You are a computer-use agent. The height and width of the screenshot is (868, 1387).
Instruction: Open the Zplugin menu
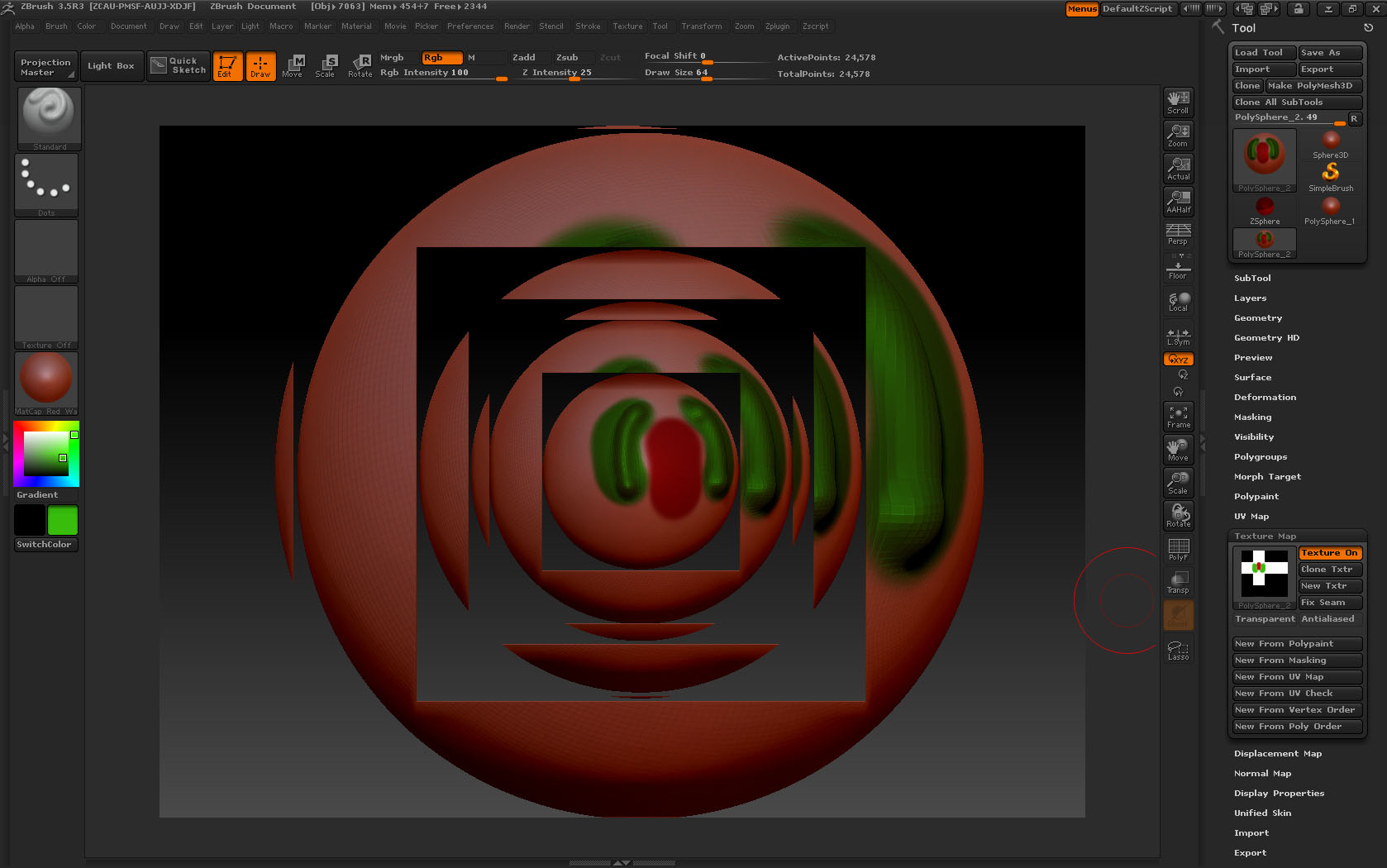click(777, 26)
